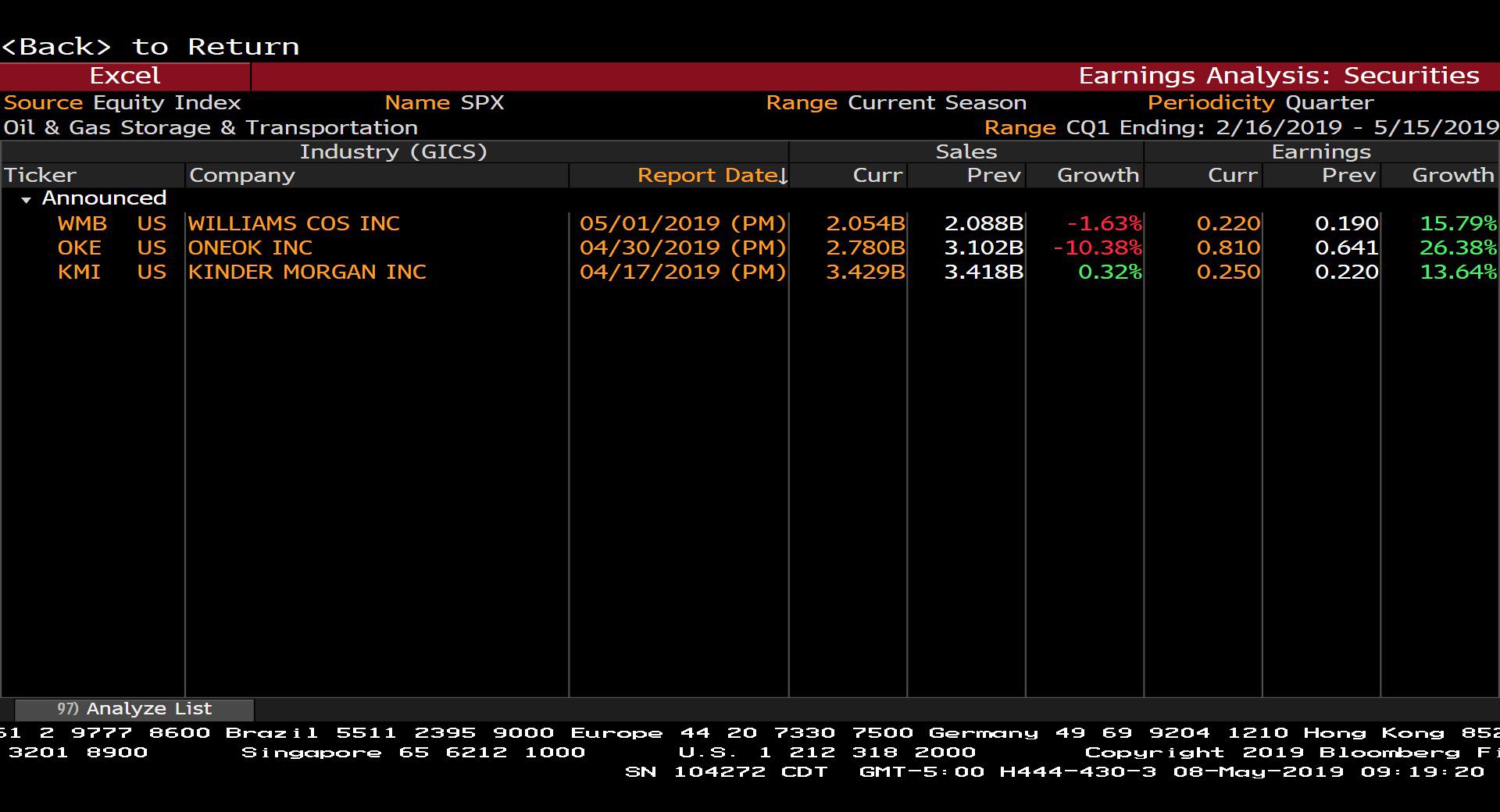Click the Industry (GICS) group header
Viewport: 1500px width, 812px height.
pos(394,151)
